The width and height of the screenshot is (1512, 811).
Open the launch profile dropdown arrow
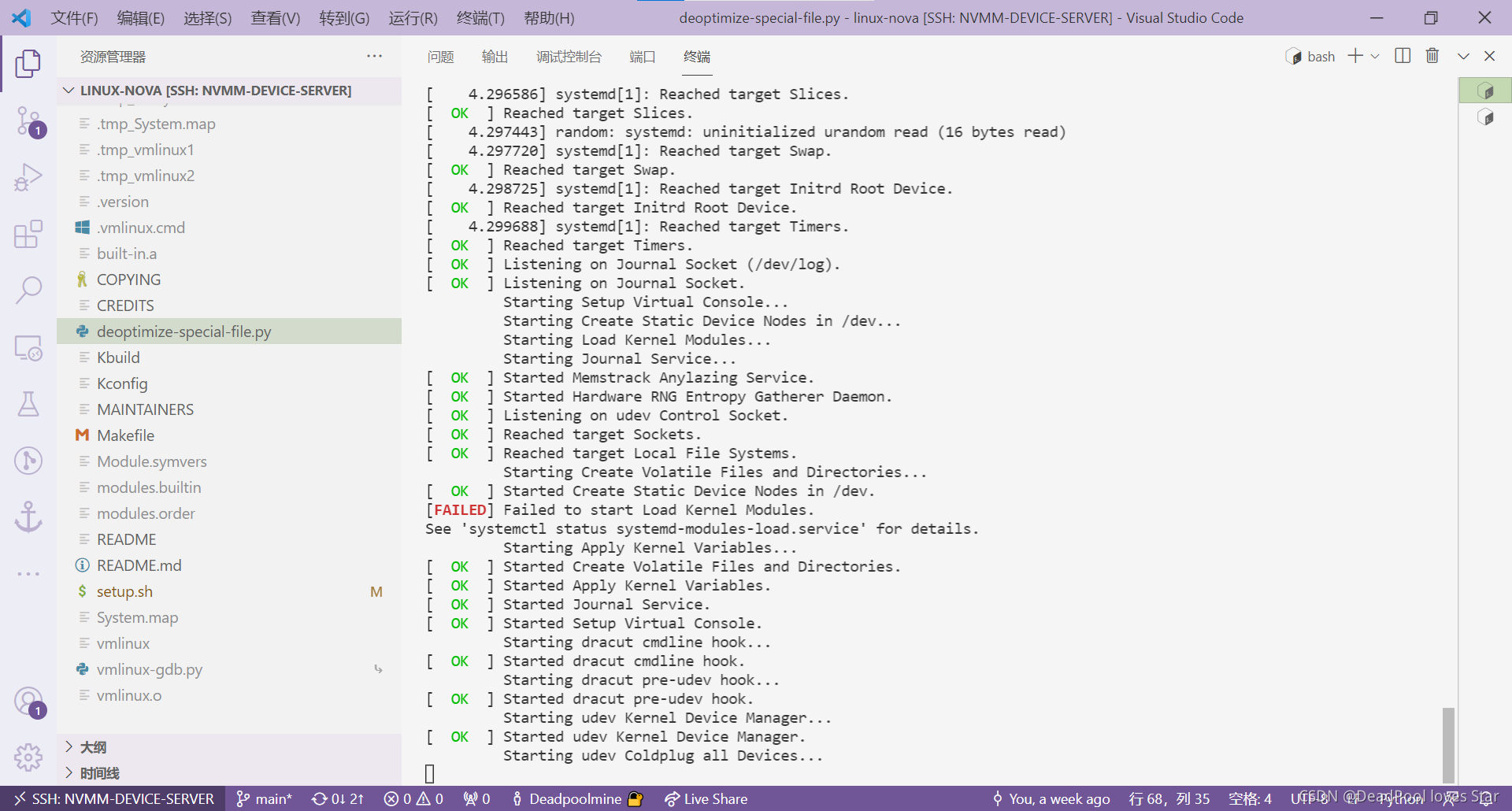[x=1375, y=57]
